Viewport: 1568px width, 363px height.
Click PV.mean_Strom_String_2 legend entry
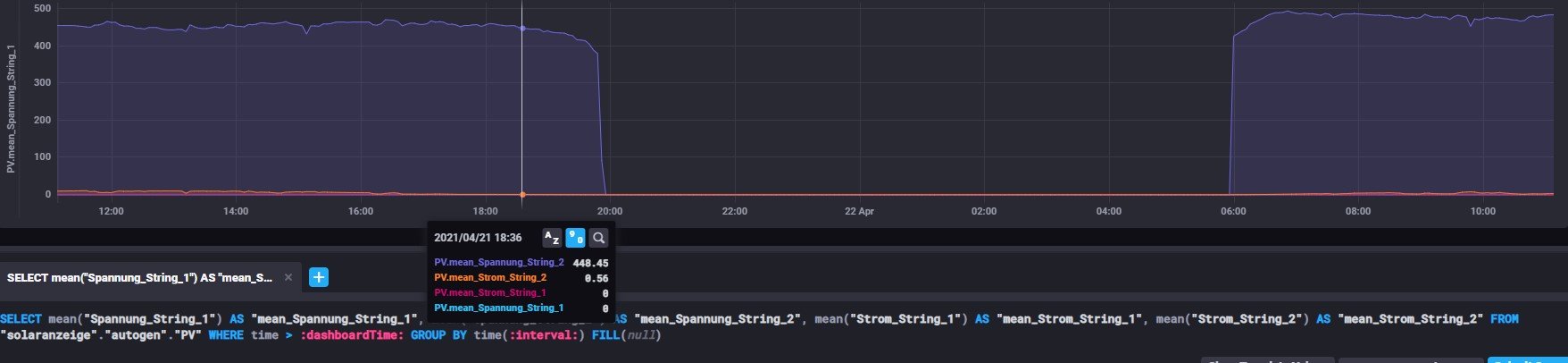pos(490,278)
